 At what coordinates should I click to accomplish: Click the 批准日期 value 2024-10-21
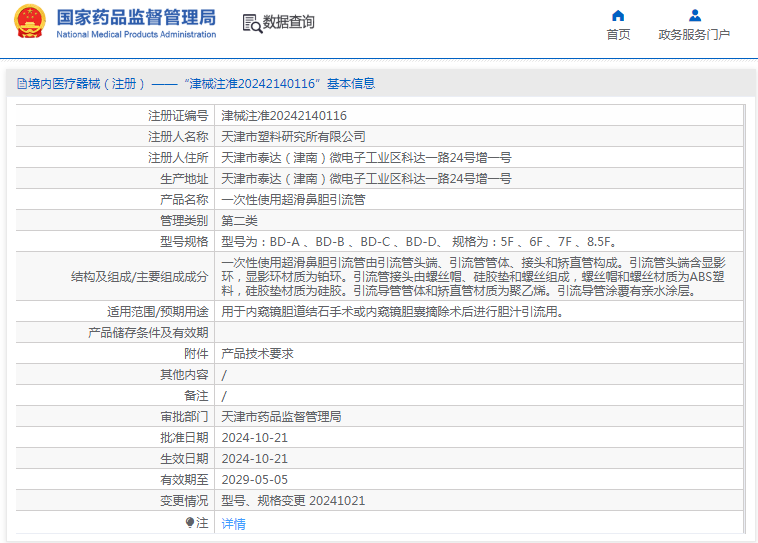coord(255,438)
